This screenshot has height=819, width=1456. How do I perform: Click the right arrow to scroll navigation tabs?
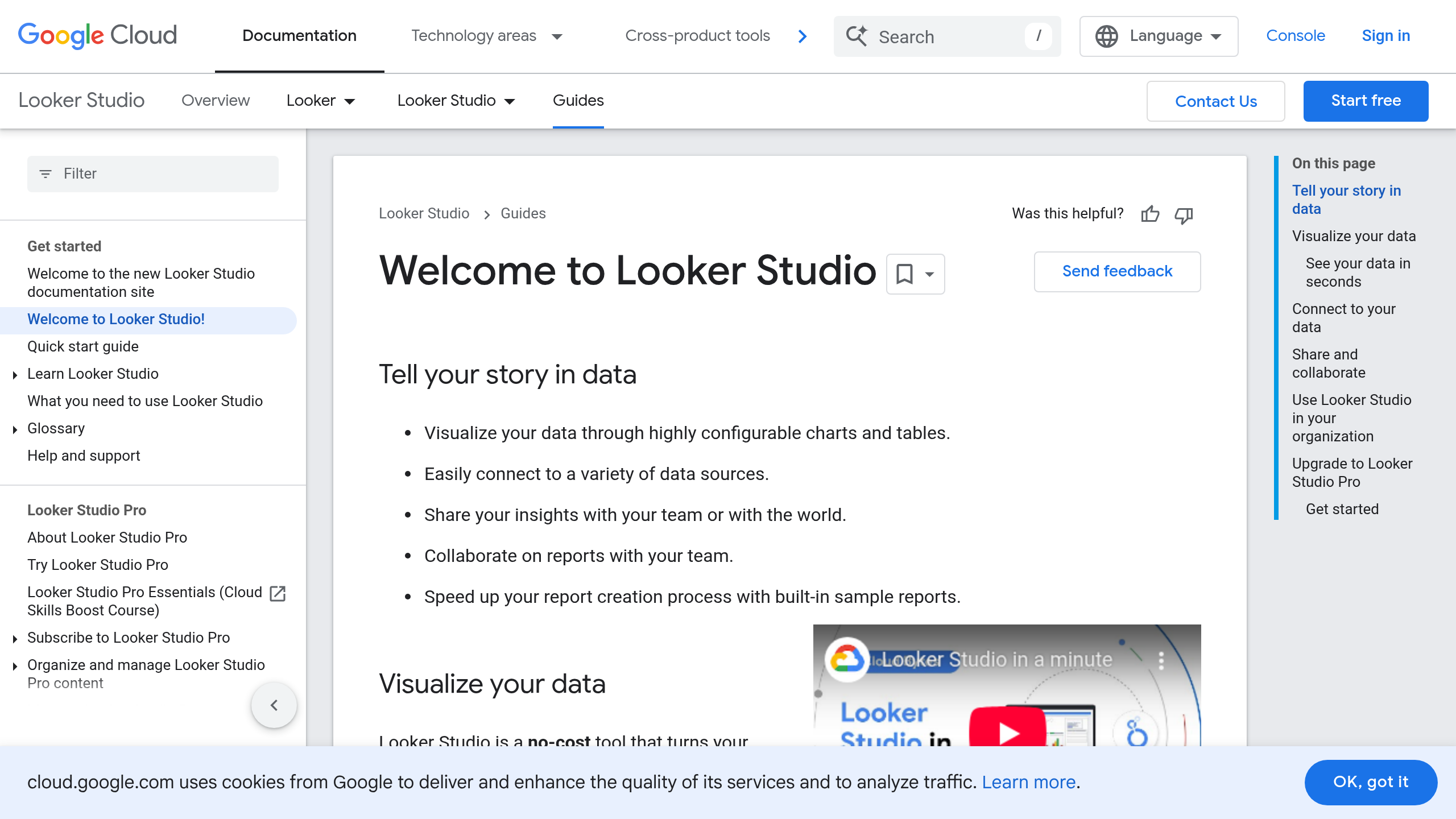(x=802, y=36)
